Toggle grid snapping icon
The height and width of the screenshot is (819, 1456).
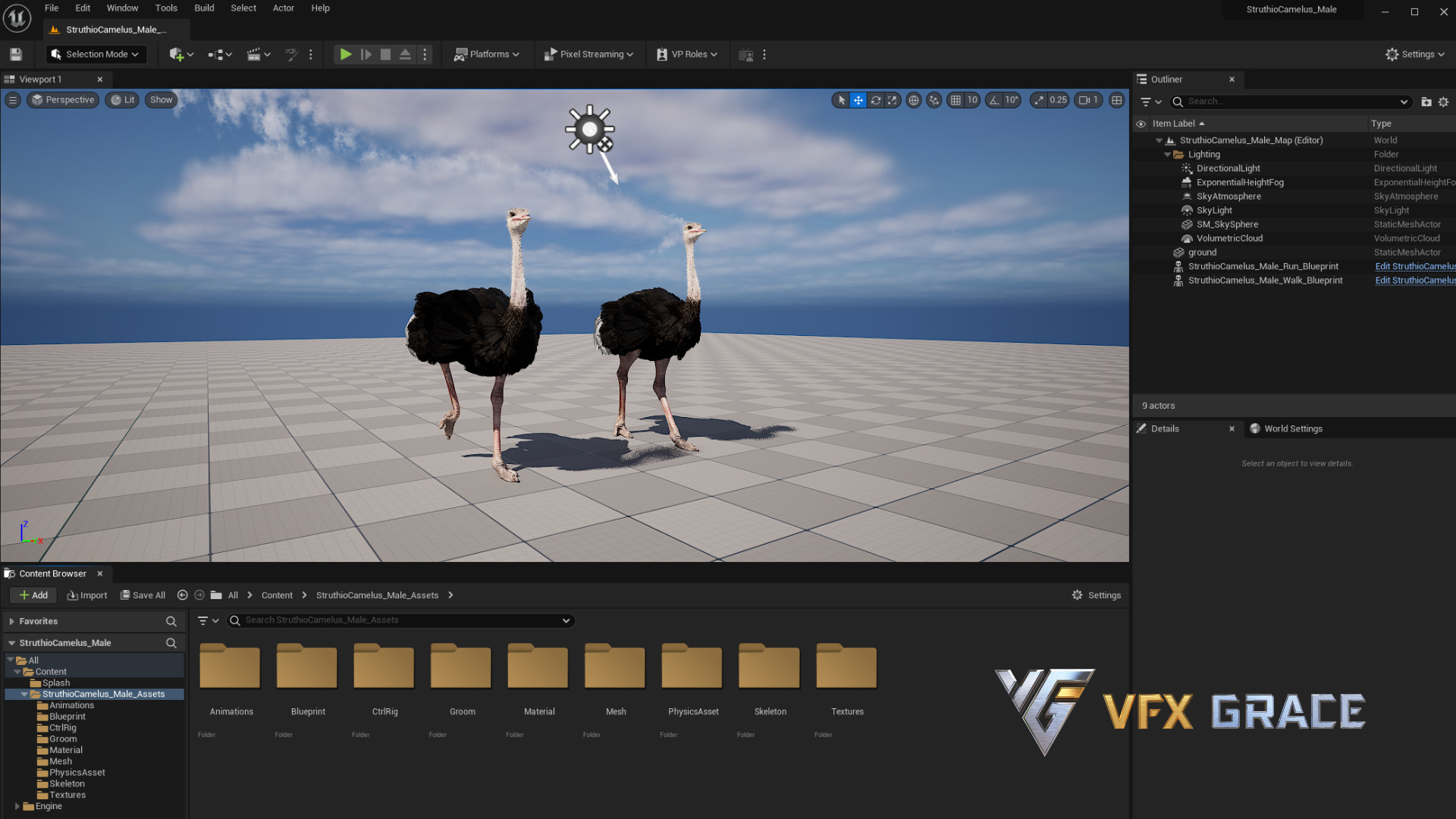coord(955,100)
